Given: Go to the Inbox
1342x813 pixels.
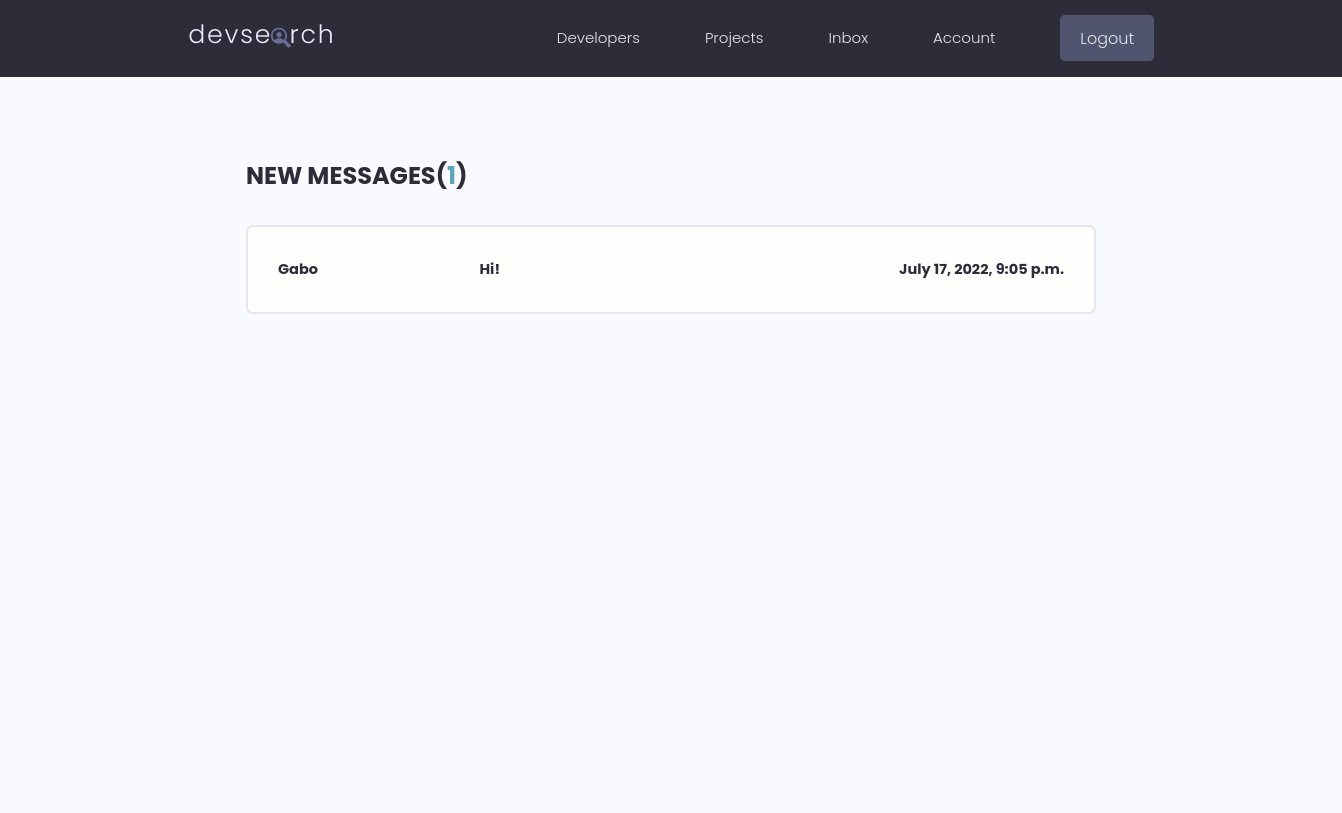Looking at the screenshot, I should pyautogui.click(x=847, y=37).
